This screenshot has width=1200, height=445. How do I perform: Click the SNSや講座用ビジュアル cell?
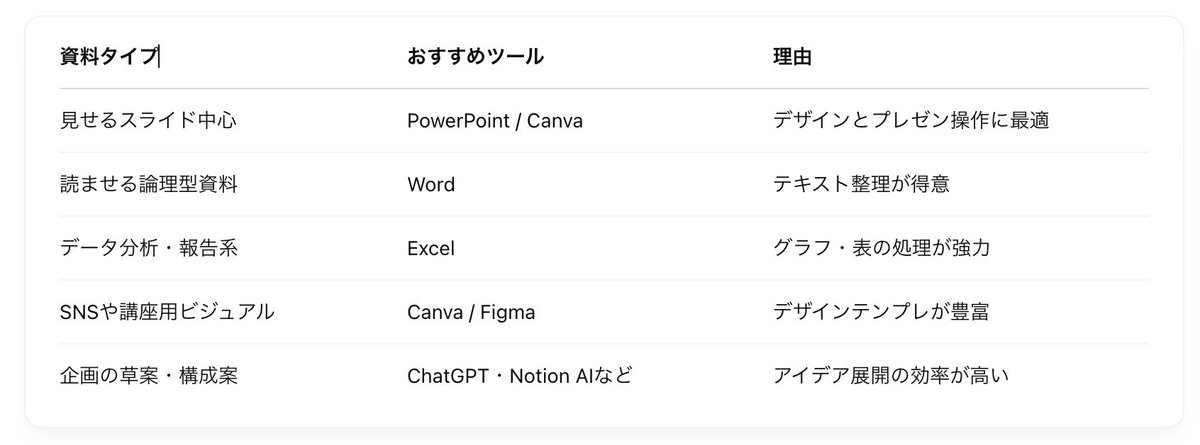click(x=166, y=312)
